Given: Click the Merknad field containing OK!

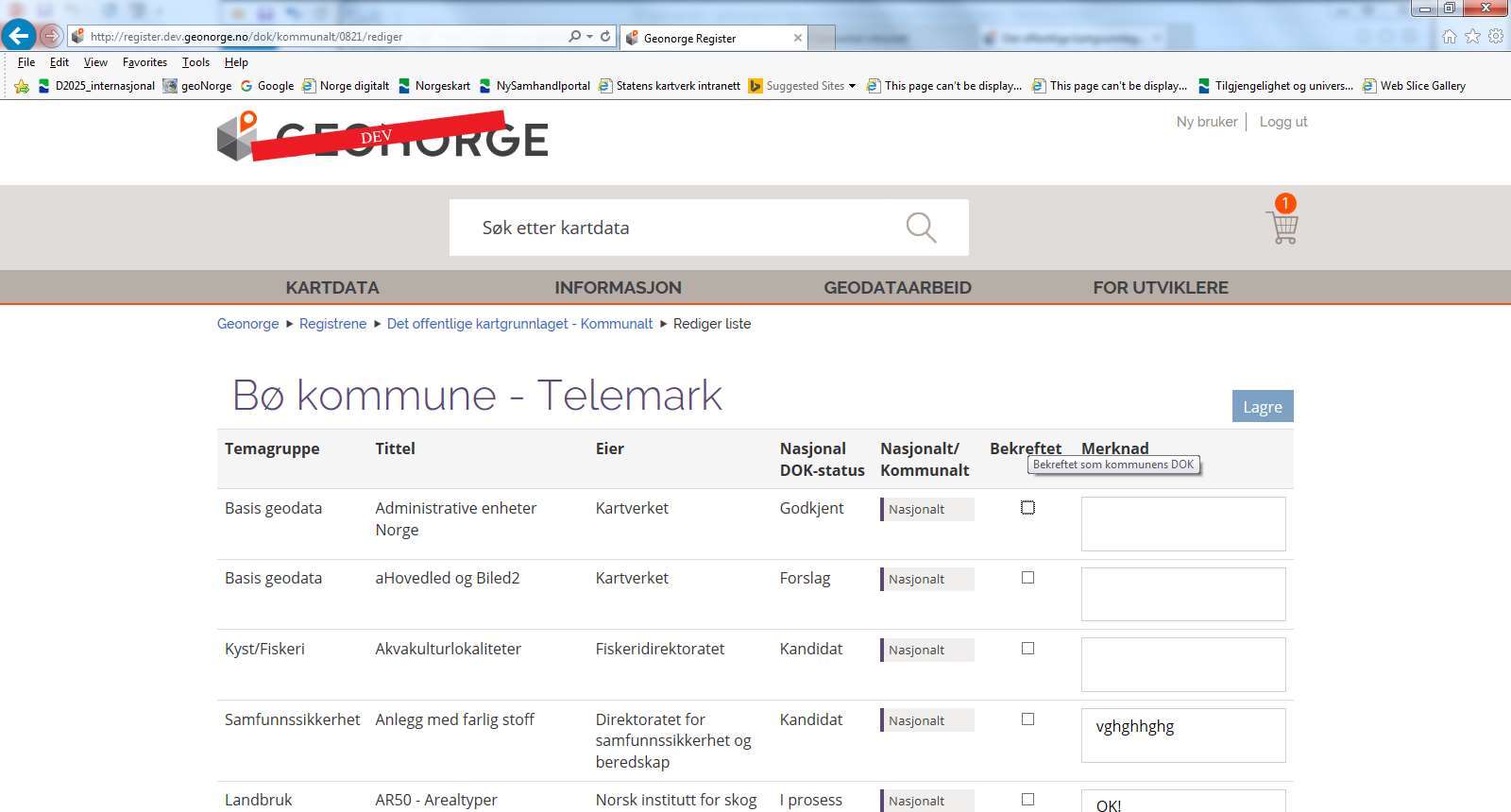Looking at the screenshot, I should (1183, 801).
